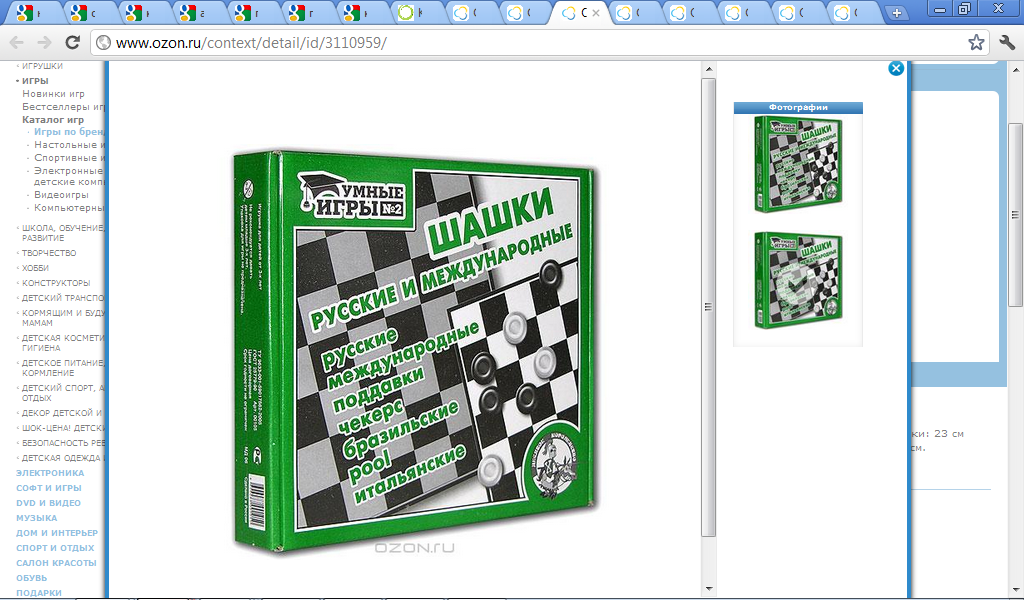Viewport: 1024px width, 600px height.
Task: Open the СПОРТ И ОТДЫХ section
Action: pos(55,548)
